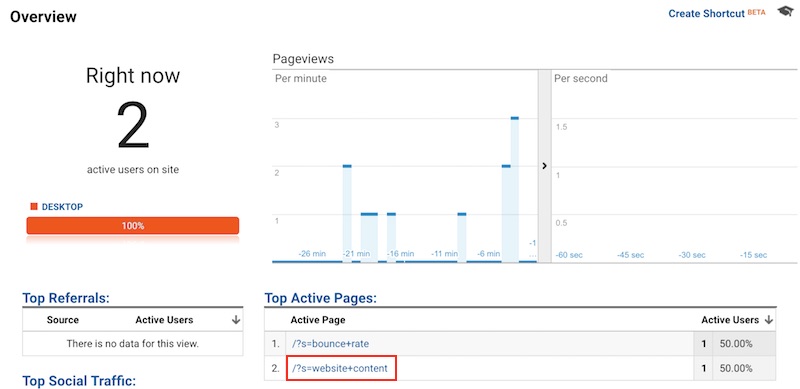Sort Top Referrals by the down arrow

click(x=235, y=320)
